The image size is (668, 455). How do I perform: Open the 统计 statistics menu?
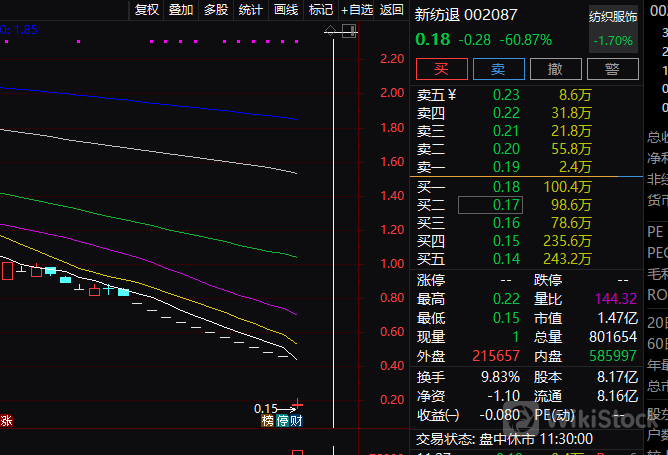tap(251, 10)
